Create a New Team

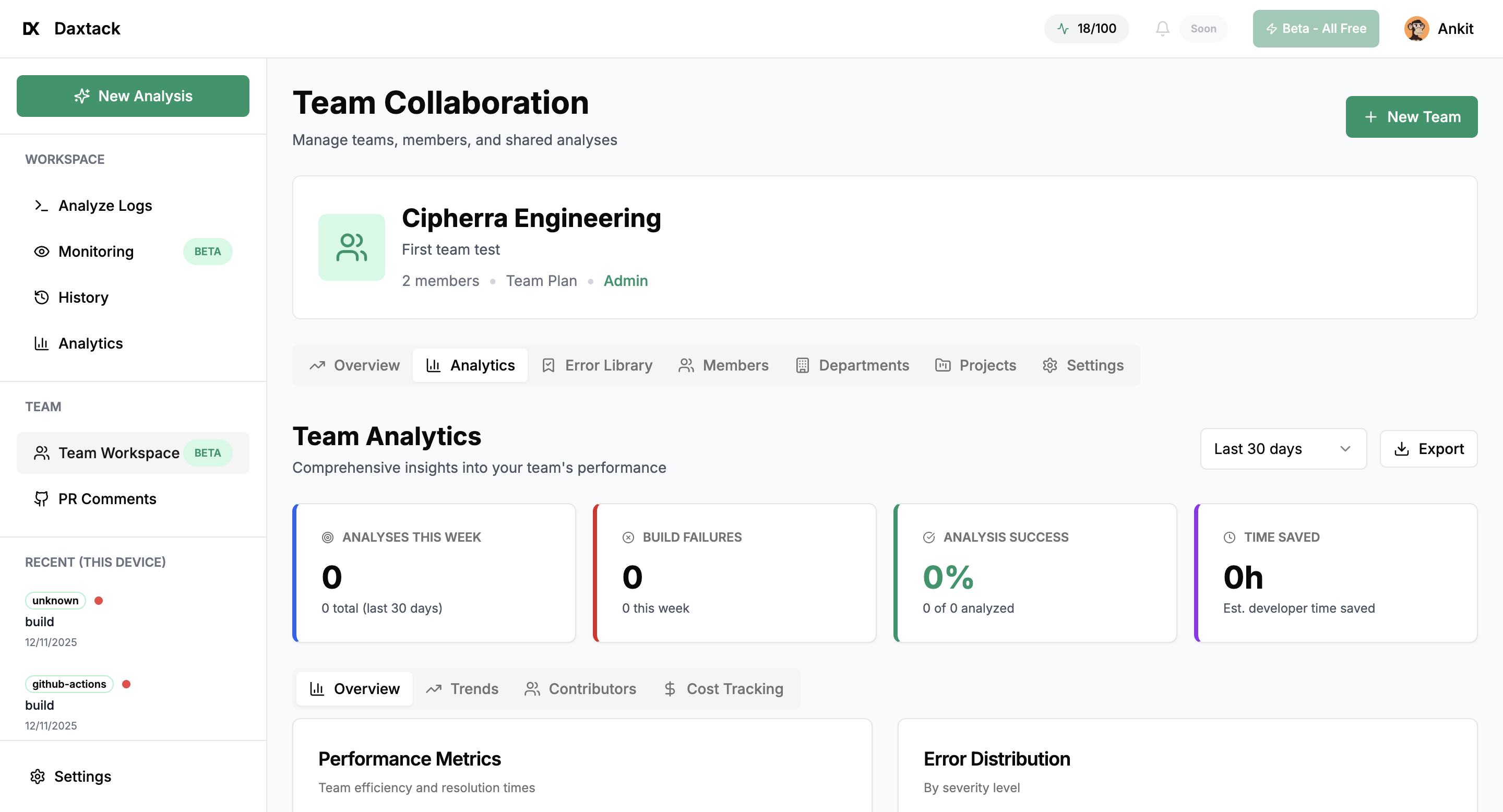click(x=1411, y=116)
